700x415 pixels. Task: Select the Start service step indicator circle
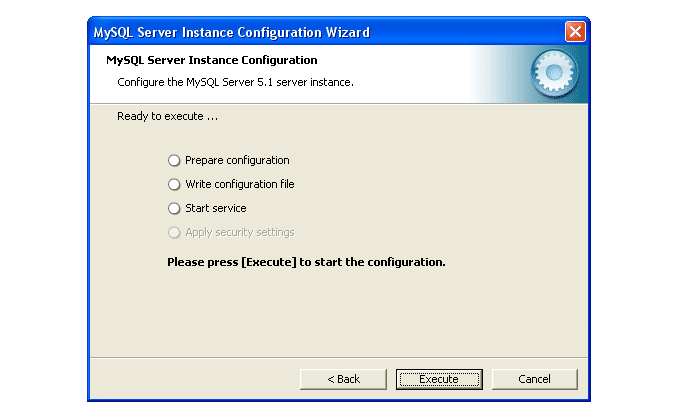pos(175,208)
